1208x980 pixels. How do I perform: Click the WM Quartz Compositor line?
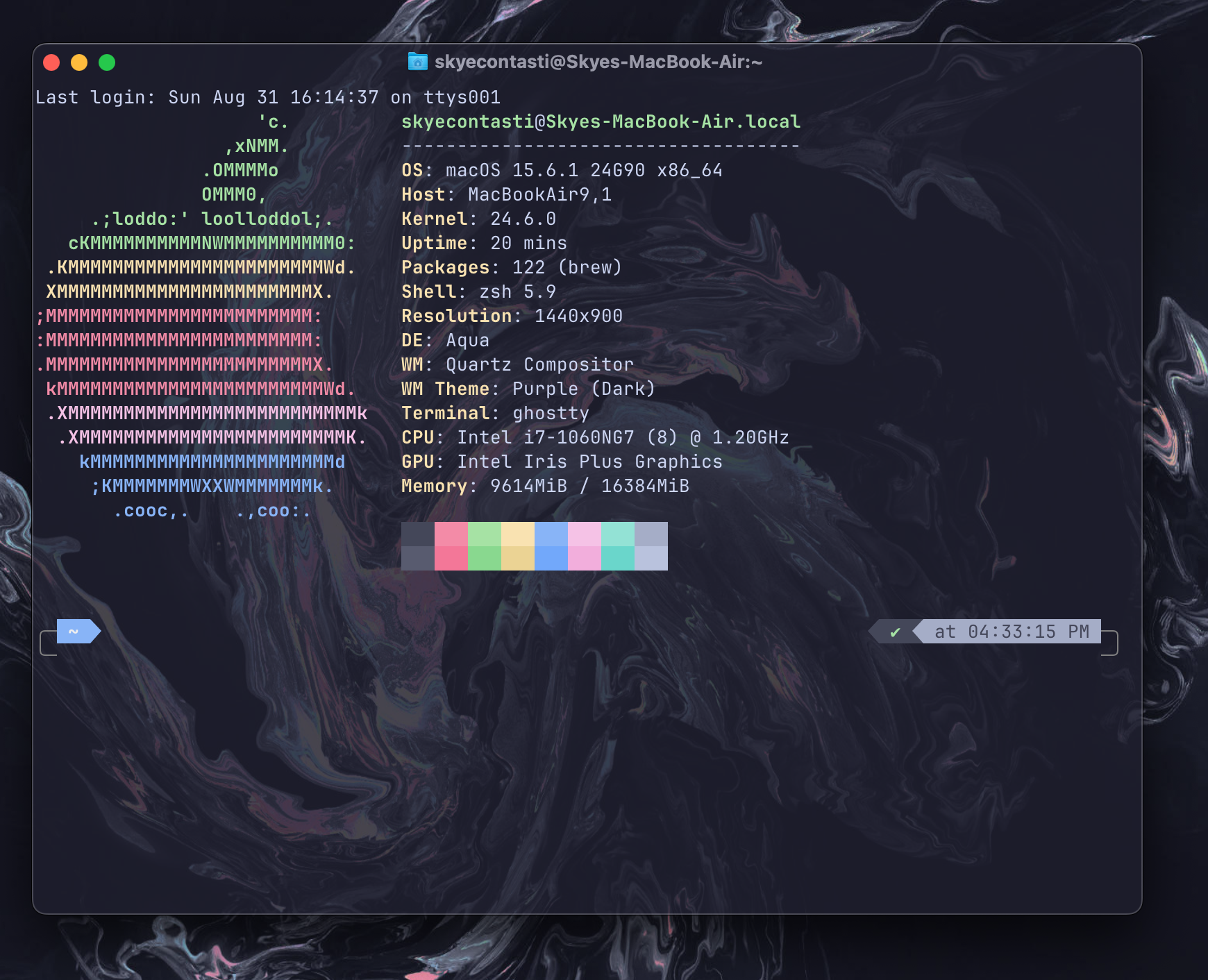[518, 364]
